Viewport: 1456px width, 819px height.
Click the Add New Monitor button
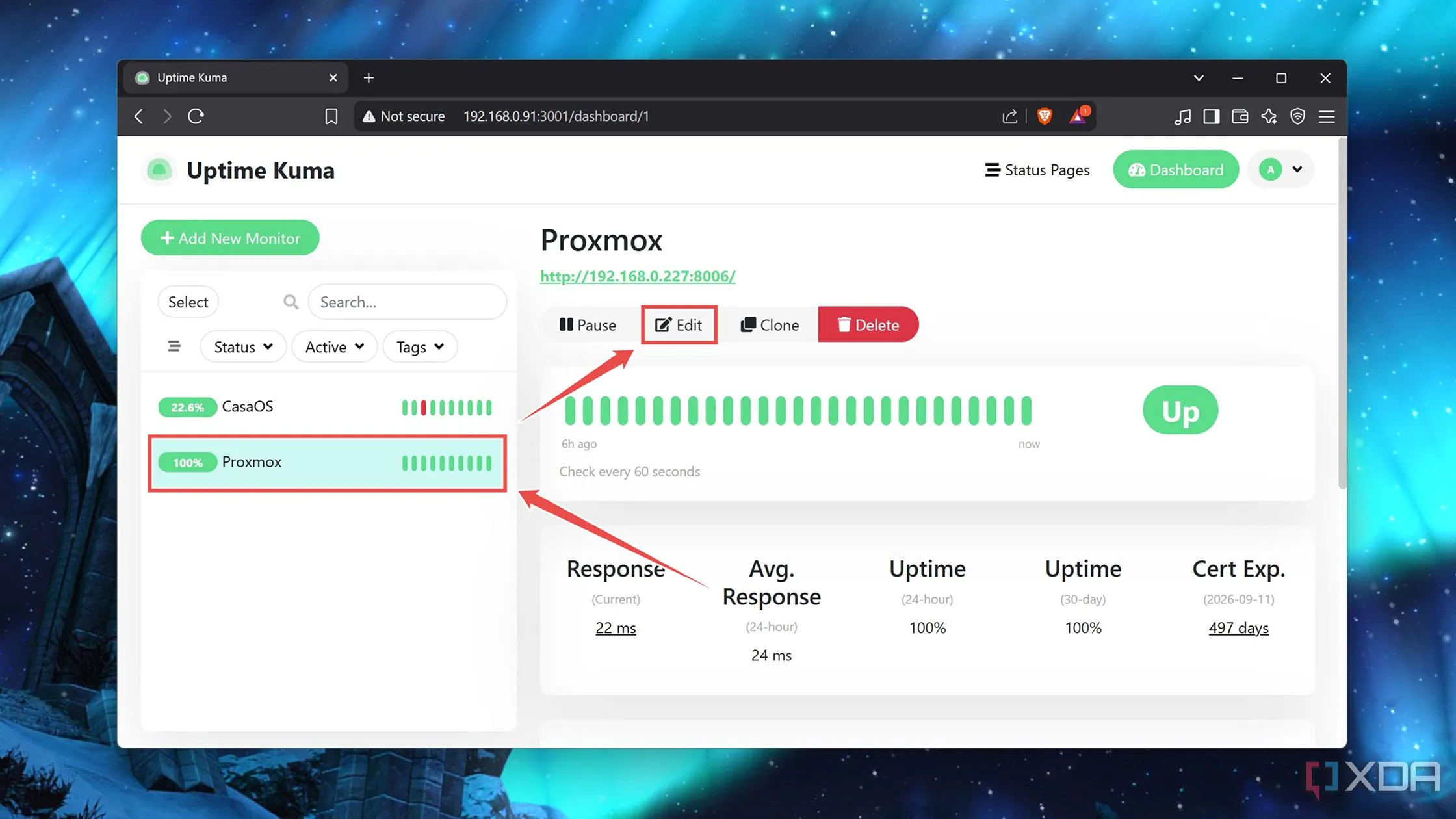pyautogui.click(x=230, y=238)
